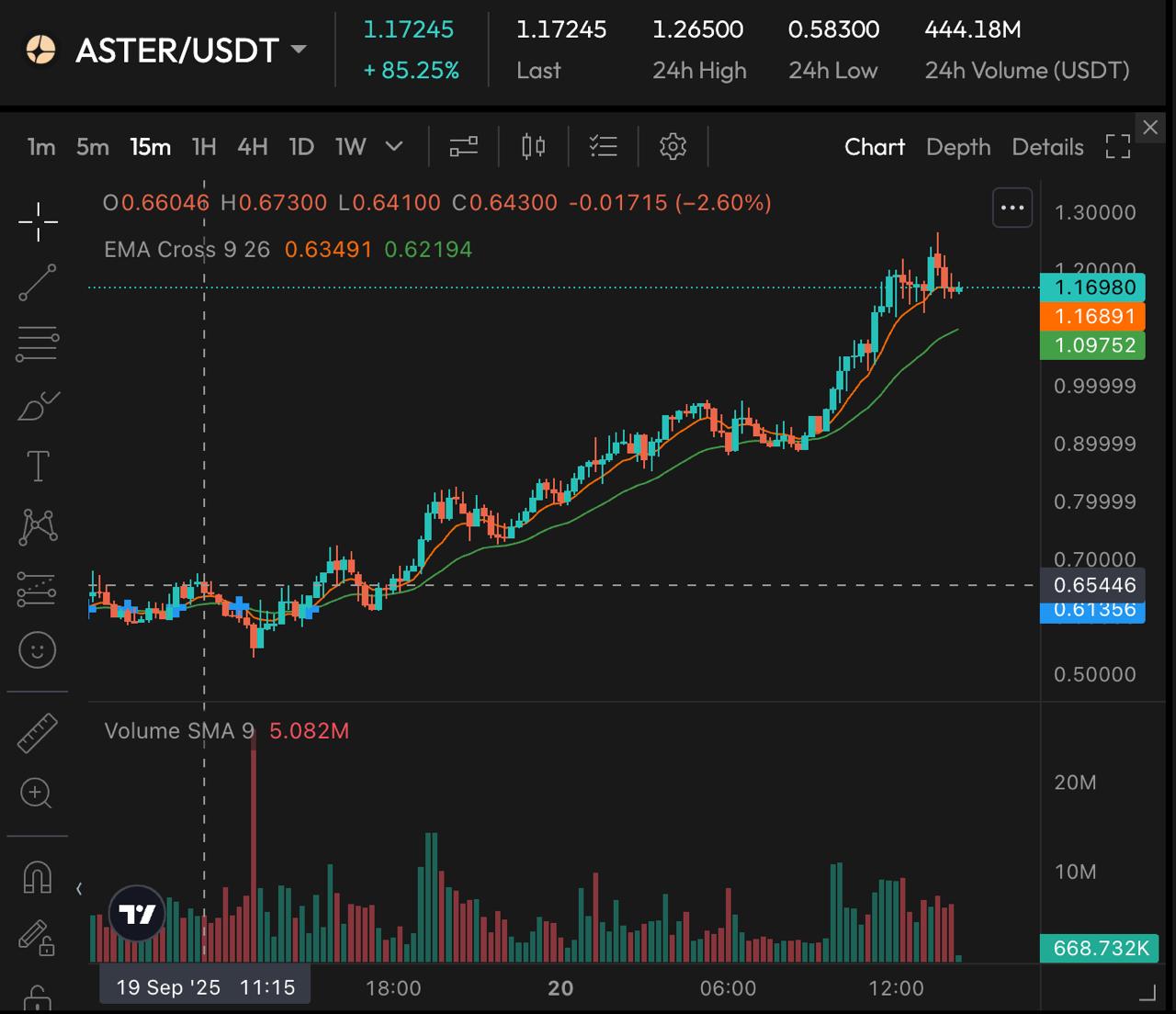This screenshot has width=1176, height=1014.
Task: Open the candlestick chart type selector
Action: pos(533,147)
